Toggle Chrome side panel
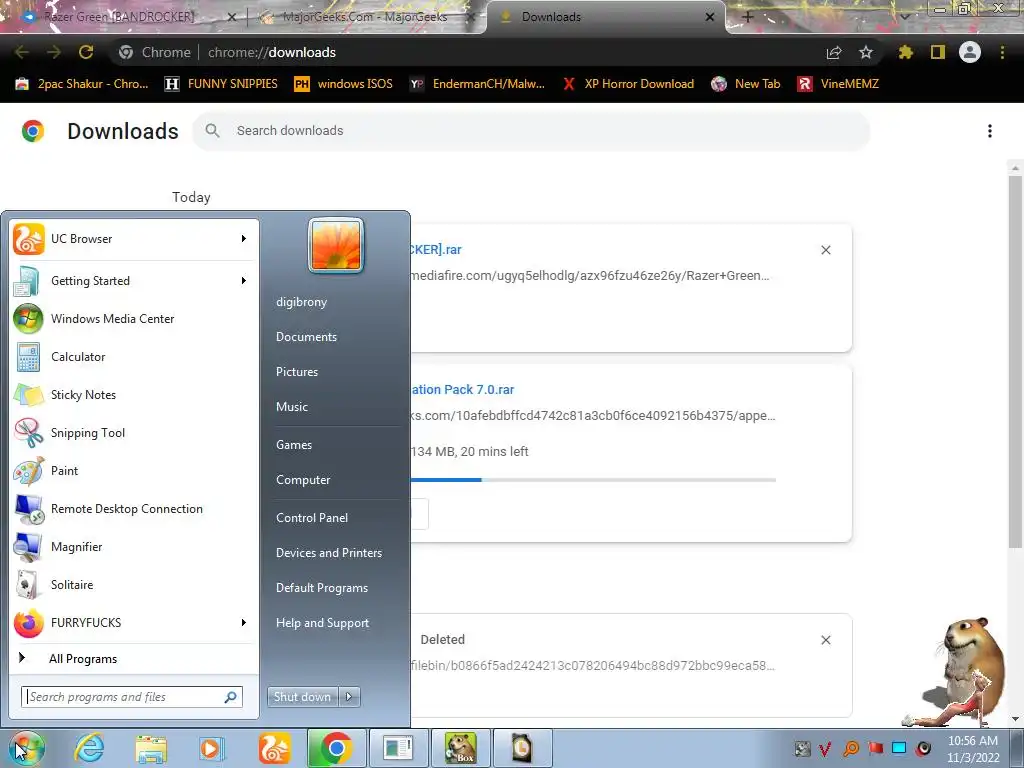This screenshot has width=1024, height=768. tap(938, 52)
